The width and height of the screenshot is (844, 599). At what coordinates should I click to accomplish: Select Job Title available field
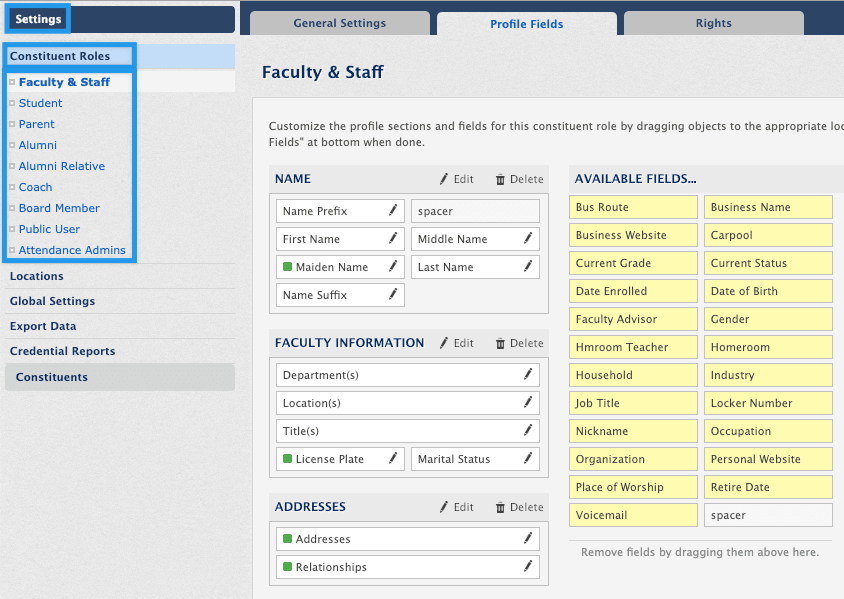click(x=633, y=403)
